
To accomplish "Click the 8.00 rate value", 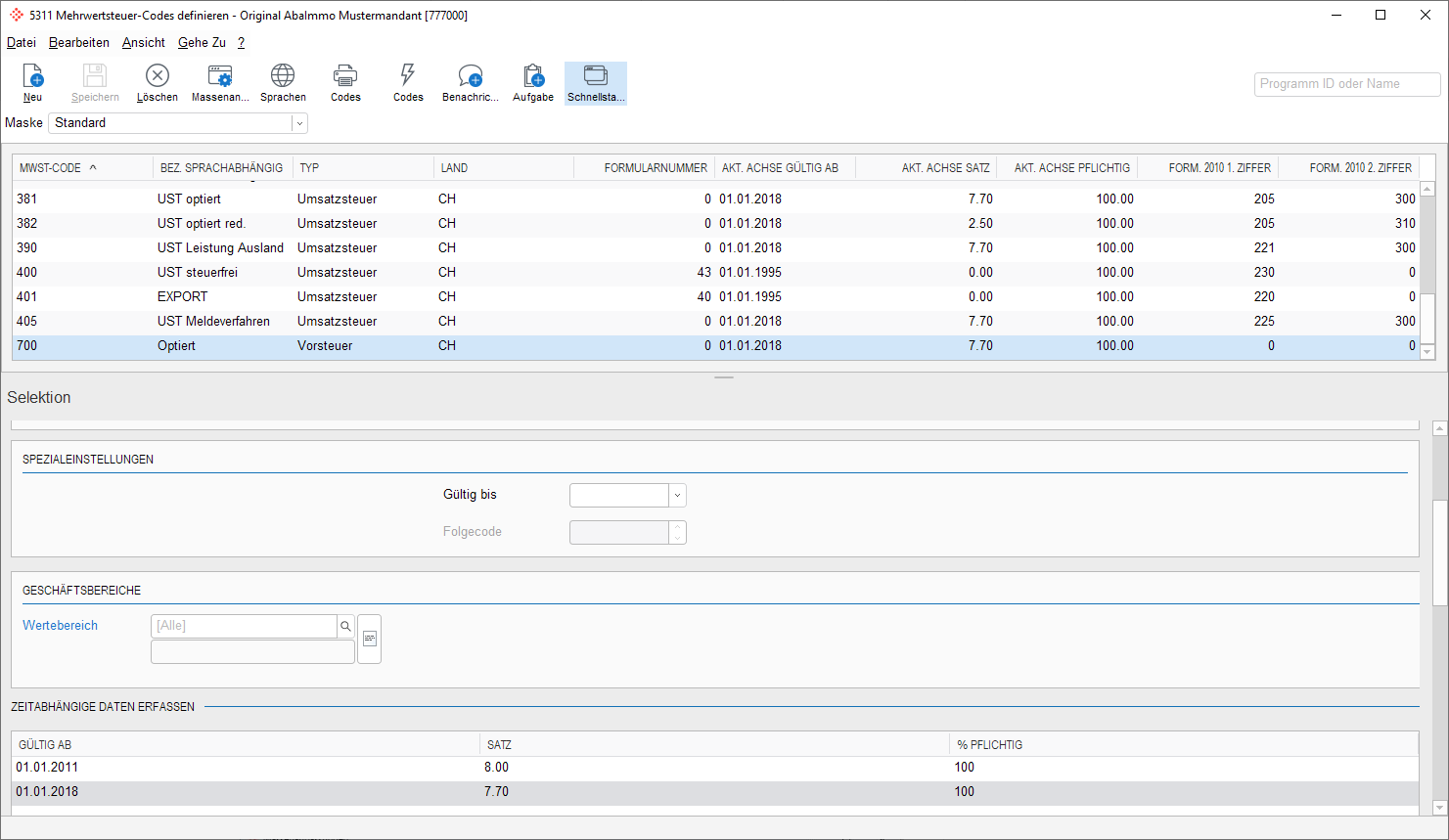I will 496,768.
